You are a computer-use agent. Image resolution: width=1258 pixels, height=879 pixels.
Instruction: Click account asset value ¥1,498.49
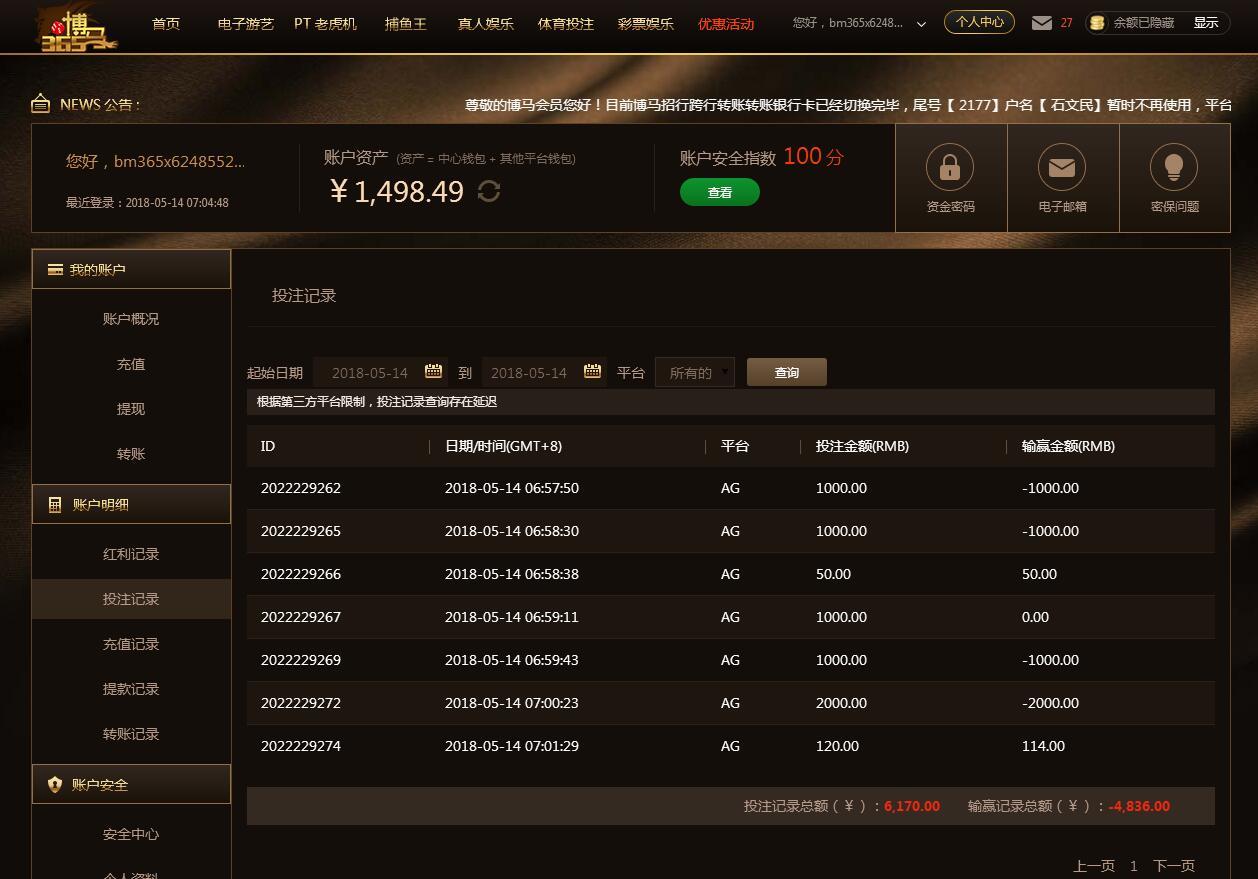click(x=397, y=191)
